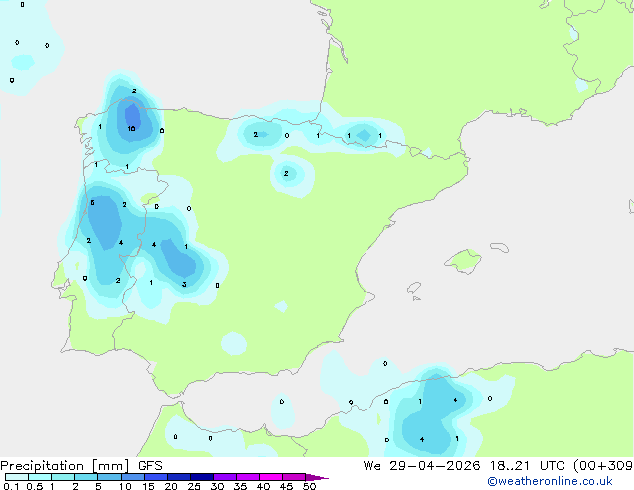This screenshot has height=490, width=634.
Task: Pick the 15–20 mm legend swatch
Action: (156, 477)
